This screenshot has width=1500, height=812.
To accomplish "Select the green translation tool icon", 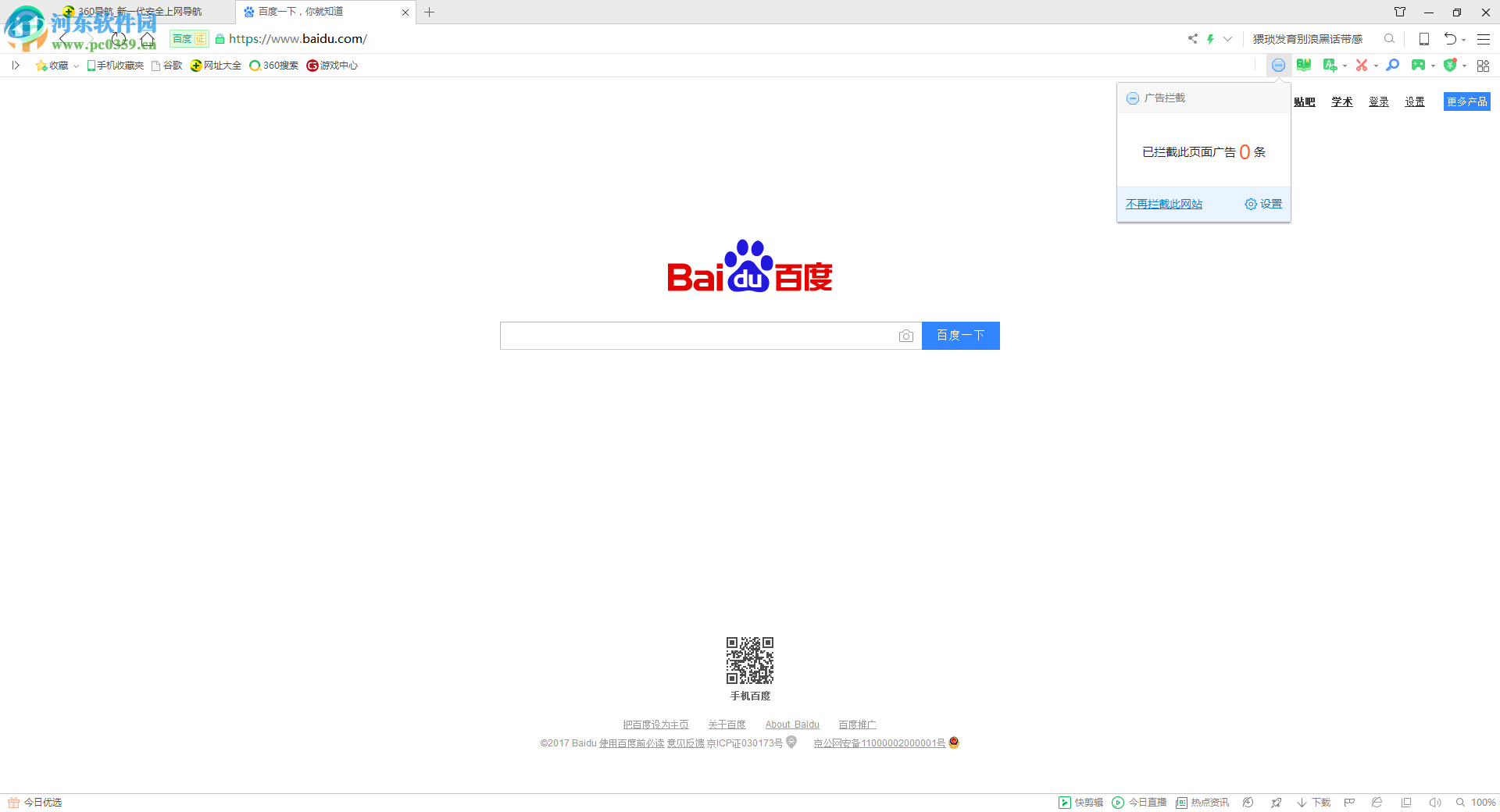I will 1330,66.
